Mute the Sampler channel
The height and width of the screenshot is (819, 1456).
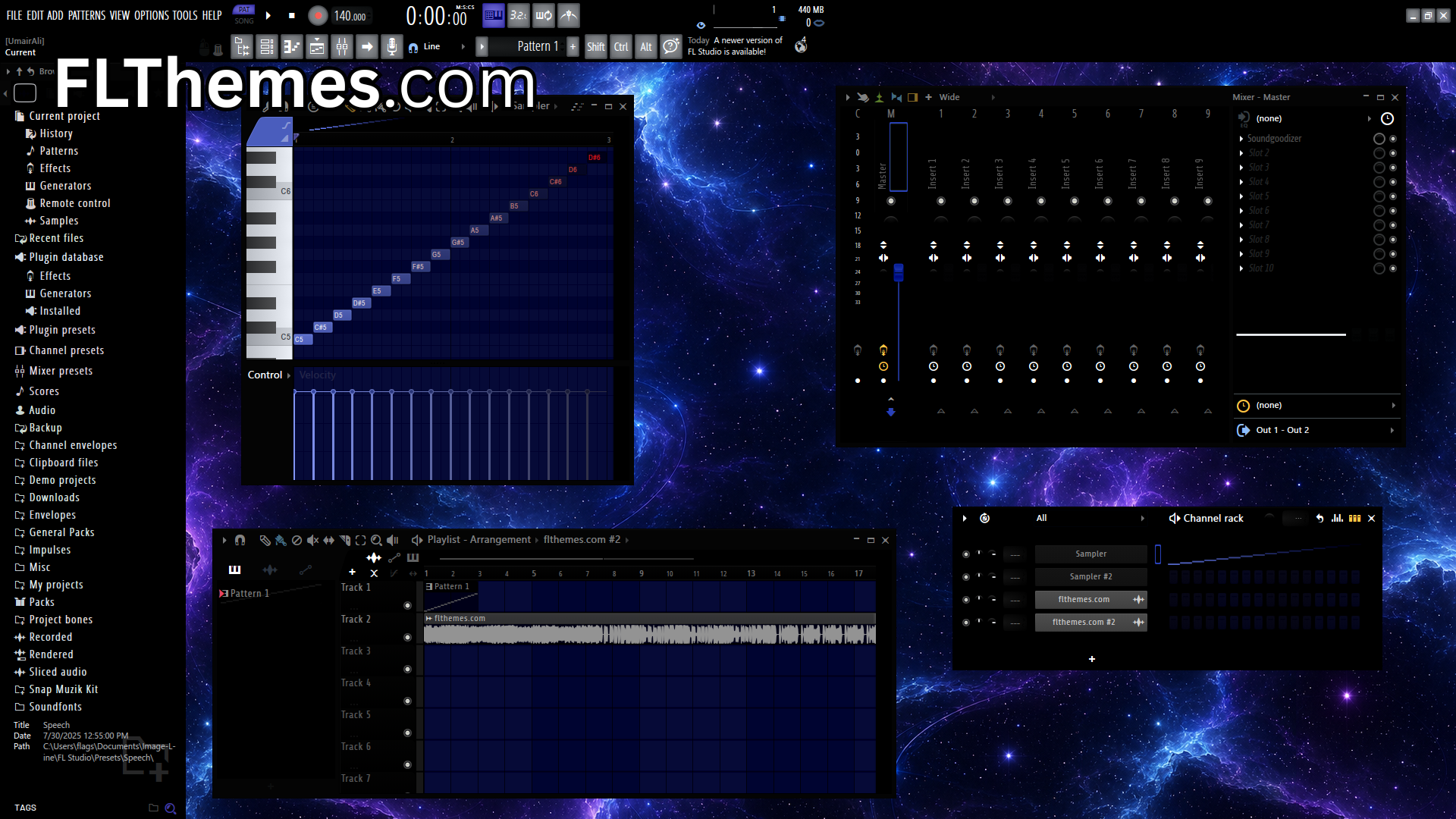(x=965, y=554)
